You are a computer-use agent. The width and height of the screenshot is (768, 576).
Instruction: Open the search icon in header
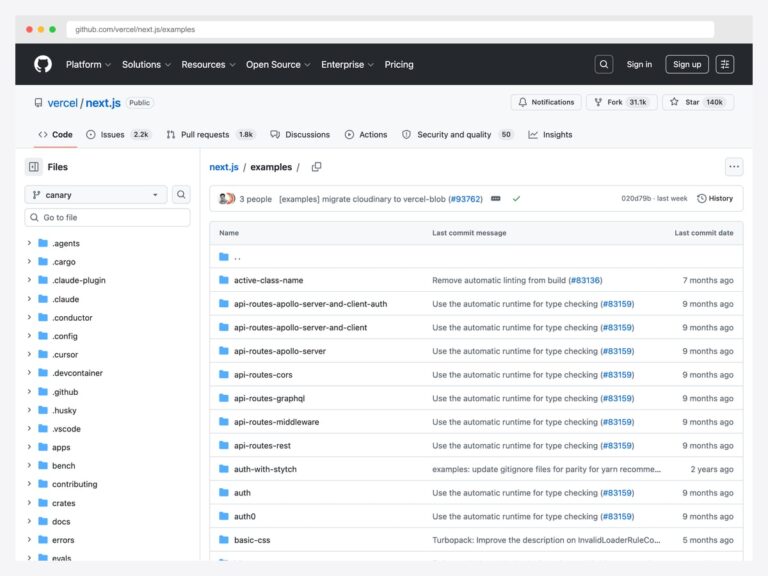(x=603, y=64)
